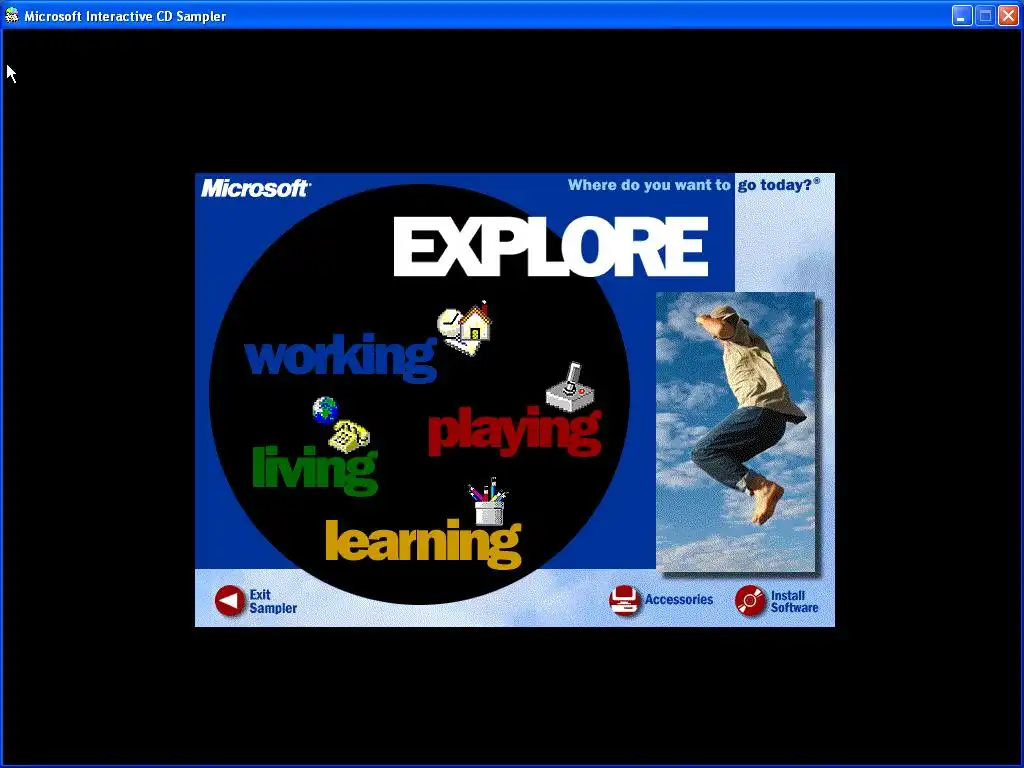Click the app icon in the title bar

coord(12,15)
